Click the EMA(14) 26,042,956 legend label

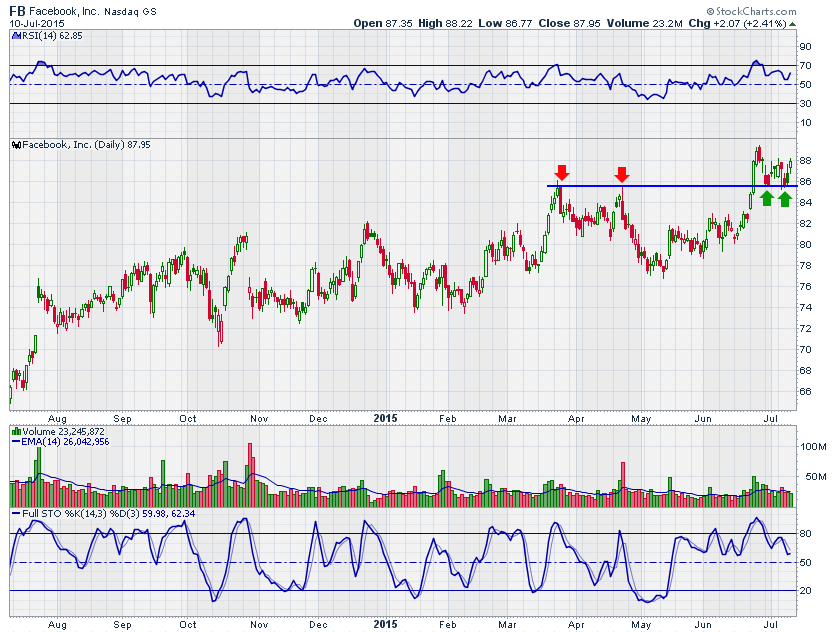click(65, 441)
